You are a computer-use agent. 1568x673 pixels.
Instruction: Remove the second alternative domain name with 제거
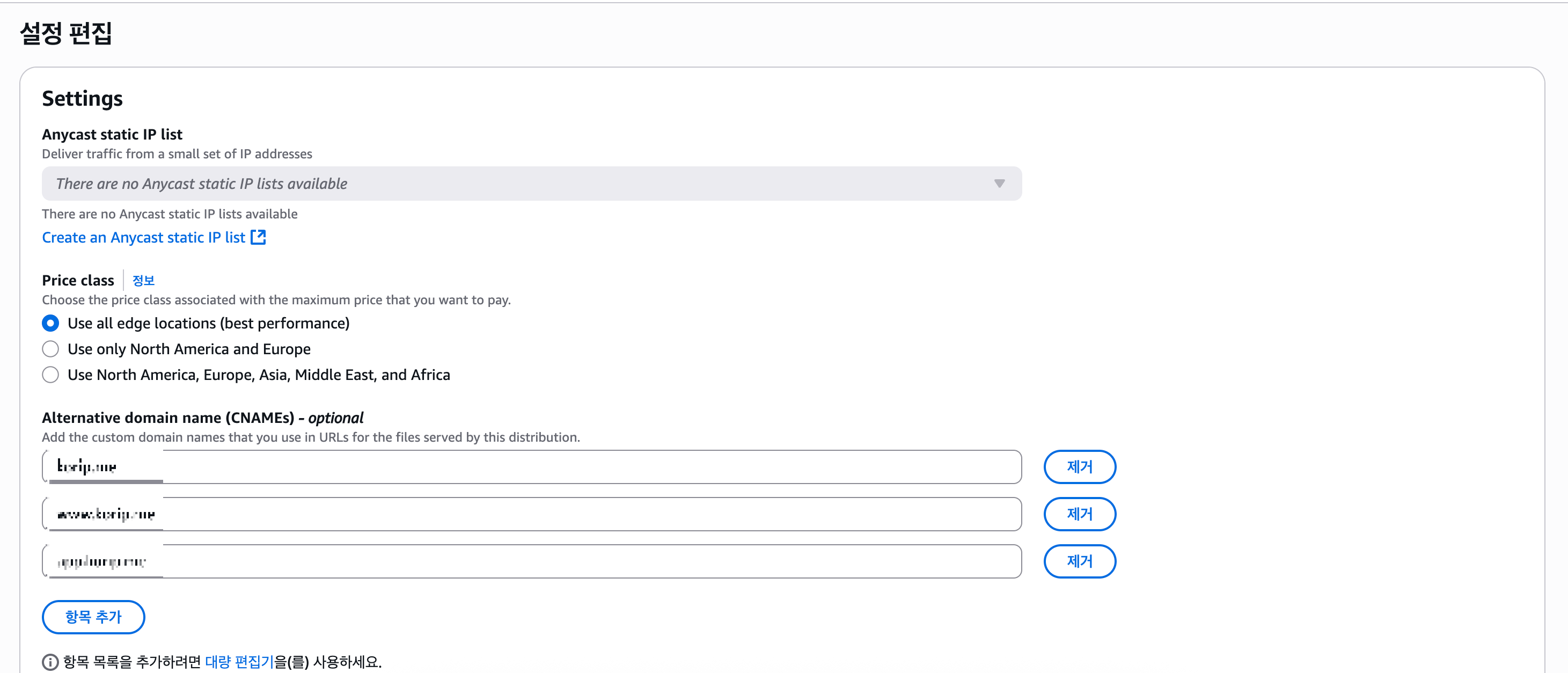(1079, 514)
